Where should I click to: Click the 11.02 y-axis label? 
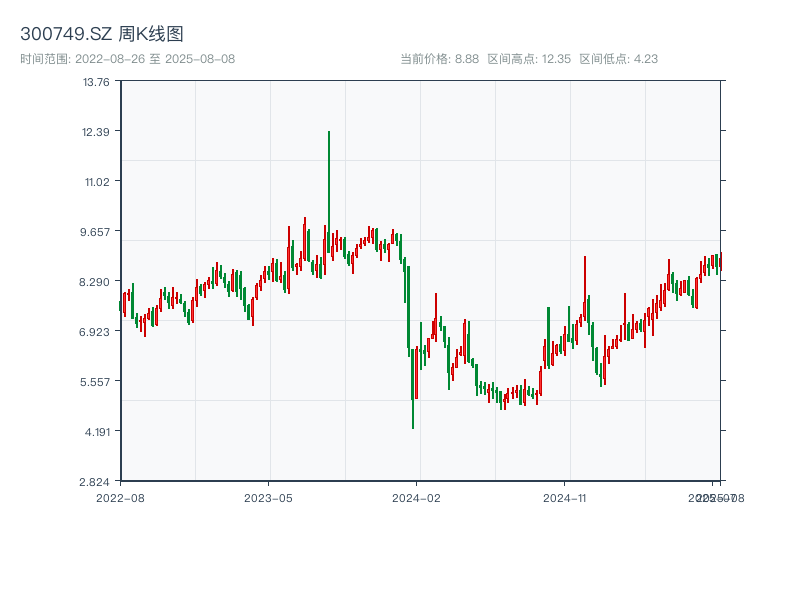[96, 182]
